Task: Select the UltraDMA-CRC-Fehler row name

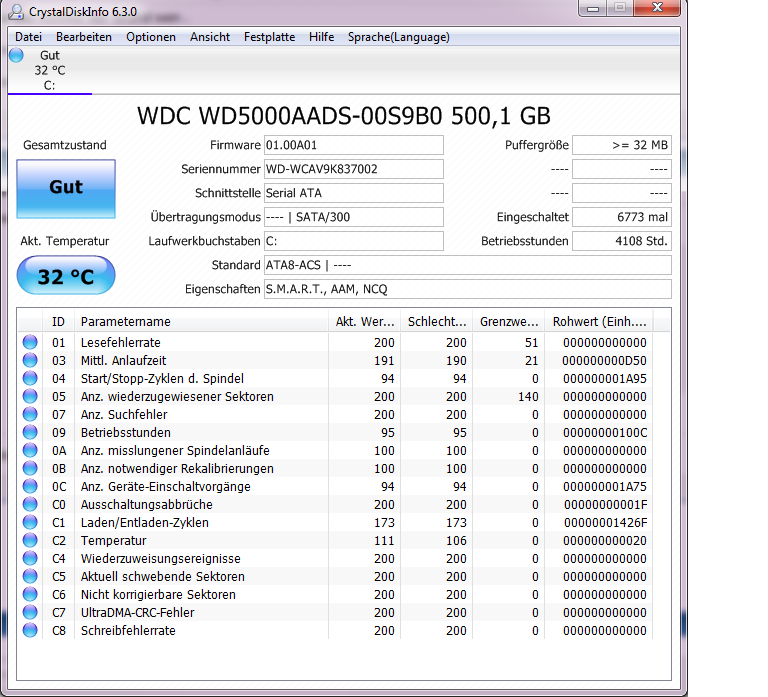Action: [x=138, y=612]
